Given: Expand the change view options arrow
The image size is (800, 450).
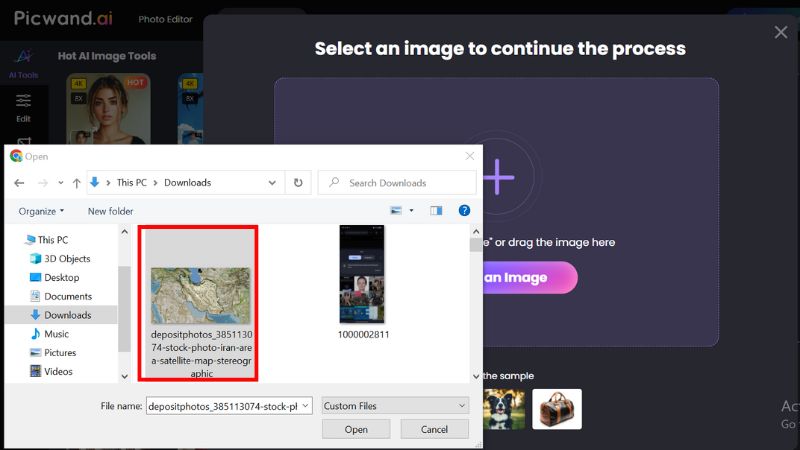Looking at the screenshot, I should coord(411,211).
